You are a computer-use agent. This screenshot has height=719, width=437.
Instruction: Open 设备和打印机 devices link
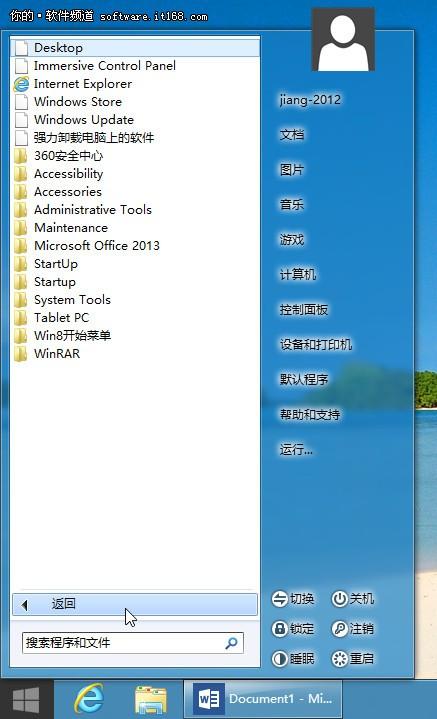[x=316, y=344]
